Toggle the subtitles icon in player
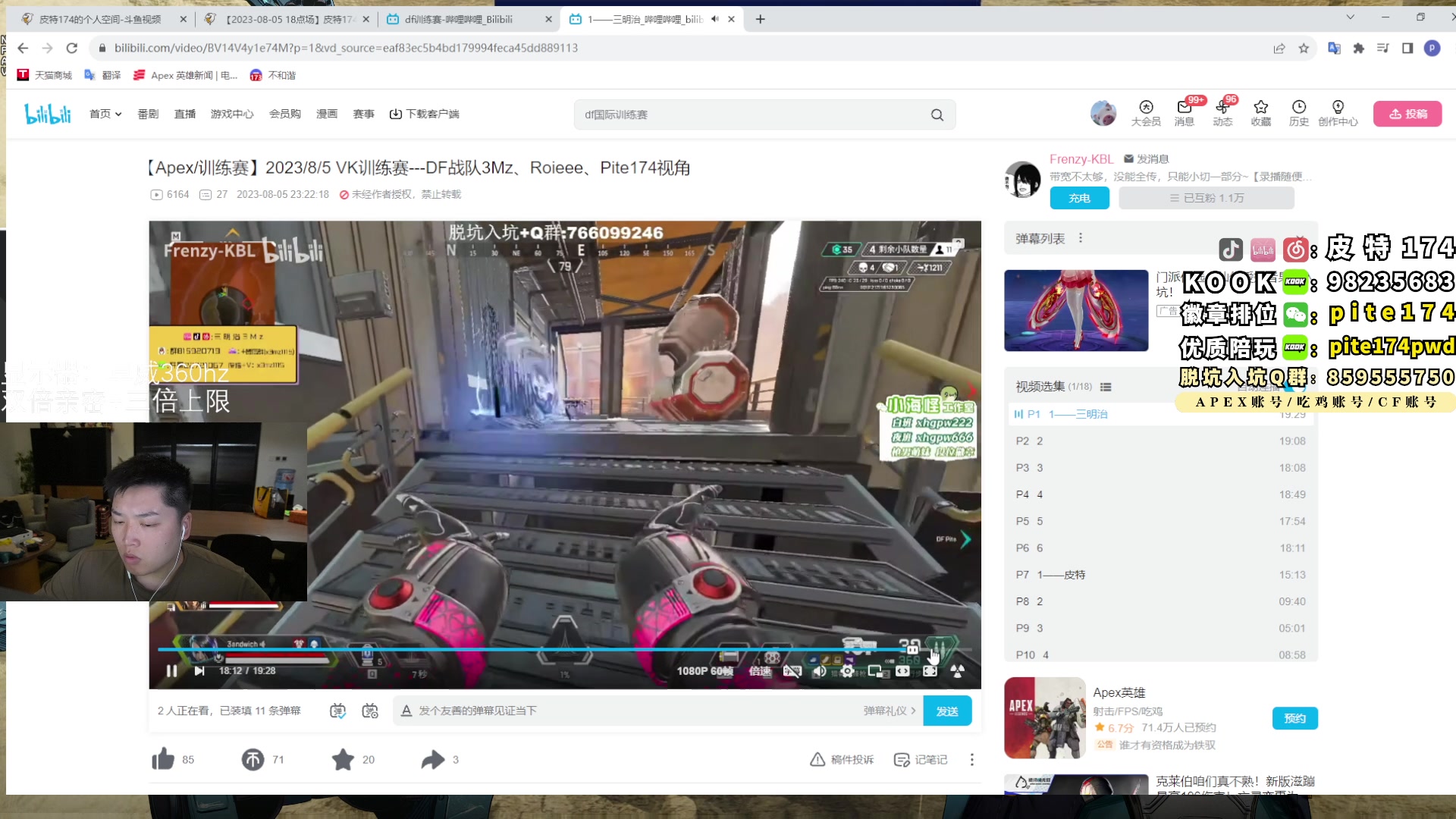1456x819 pixels. tap(792, 671)
